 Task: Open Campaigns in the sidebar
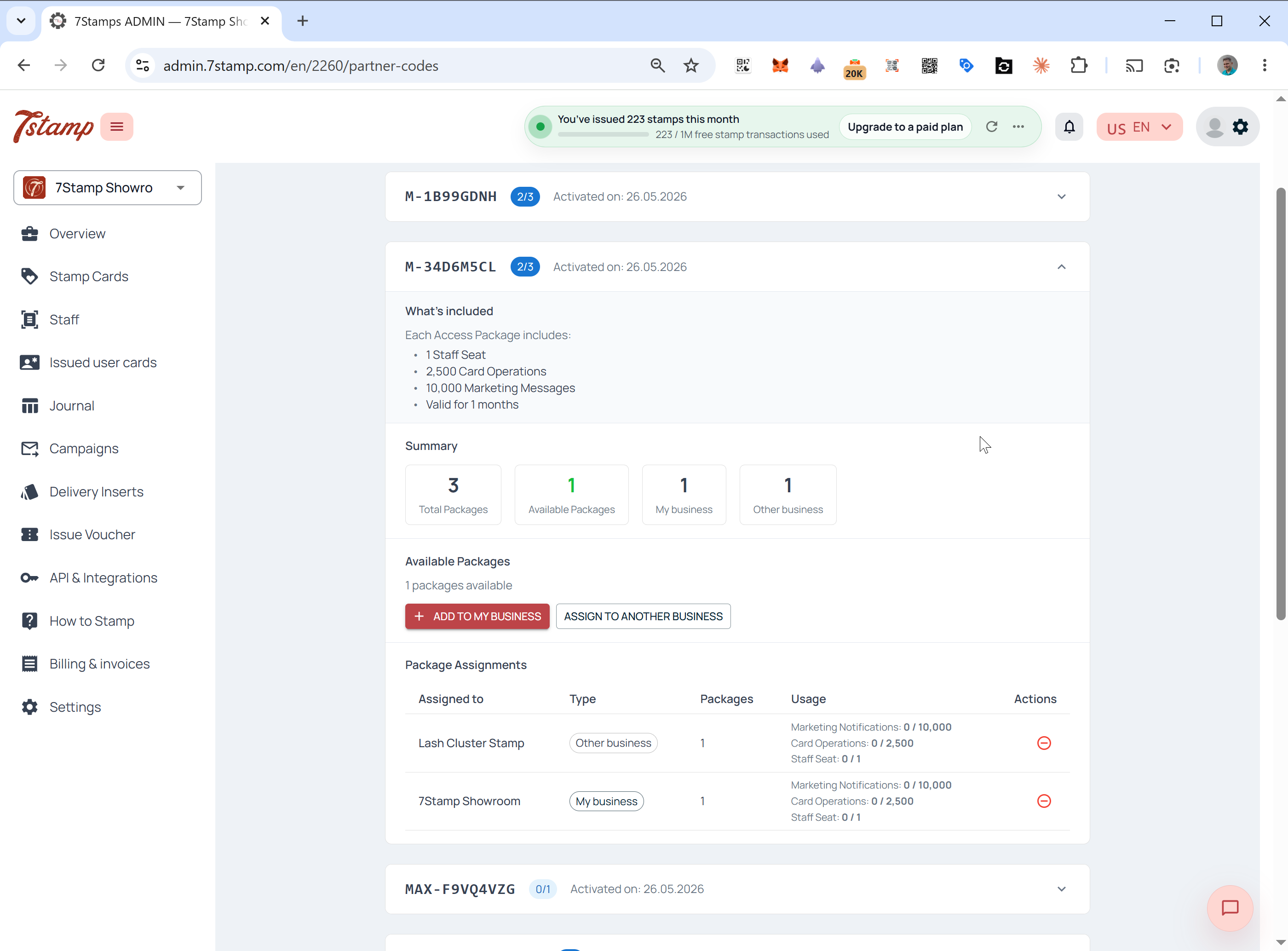[x=84, y=449]
